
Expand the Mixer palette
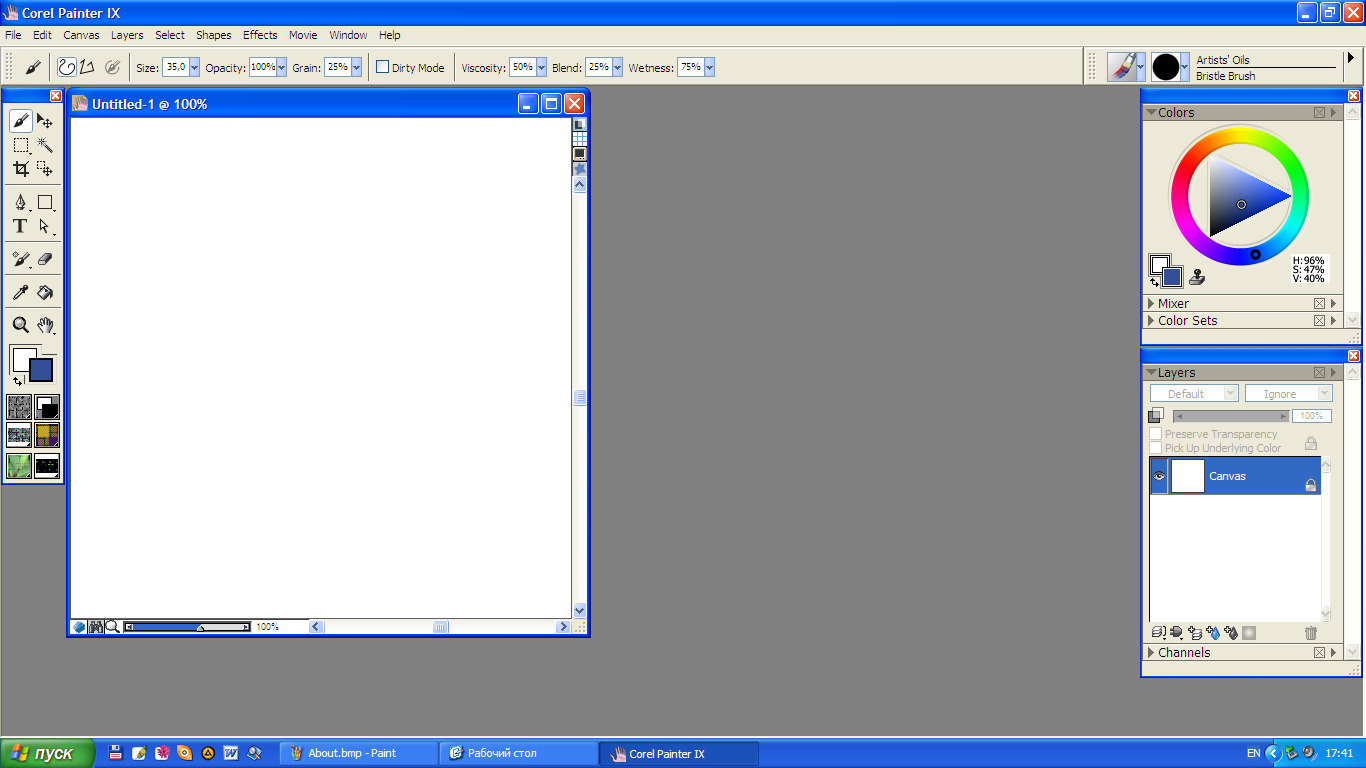click(x=1152, y=304)
